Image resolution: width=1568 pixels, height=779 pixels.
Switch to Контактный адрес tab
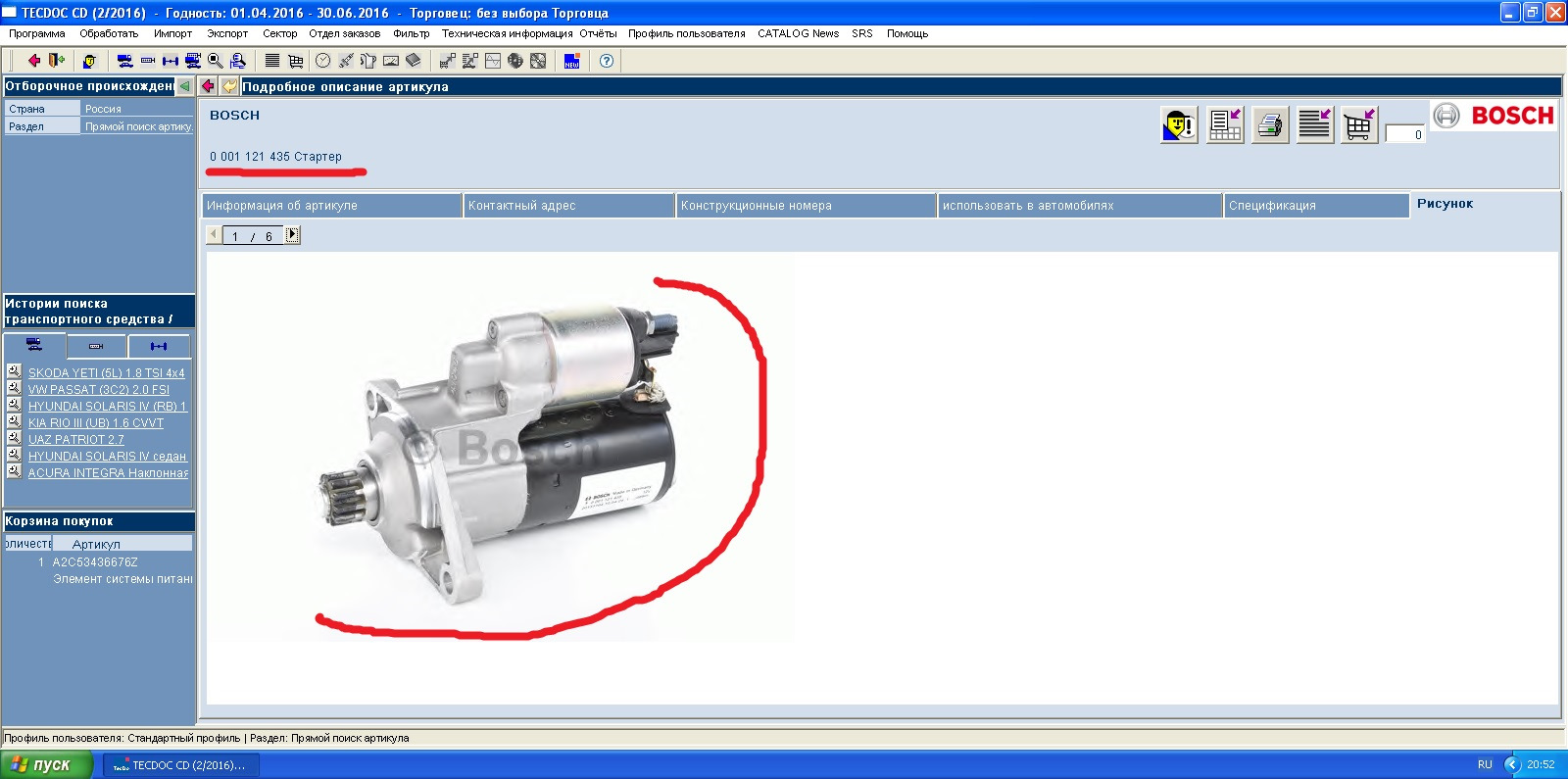[569, 206]
